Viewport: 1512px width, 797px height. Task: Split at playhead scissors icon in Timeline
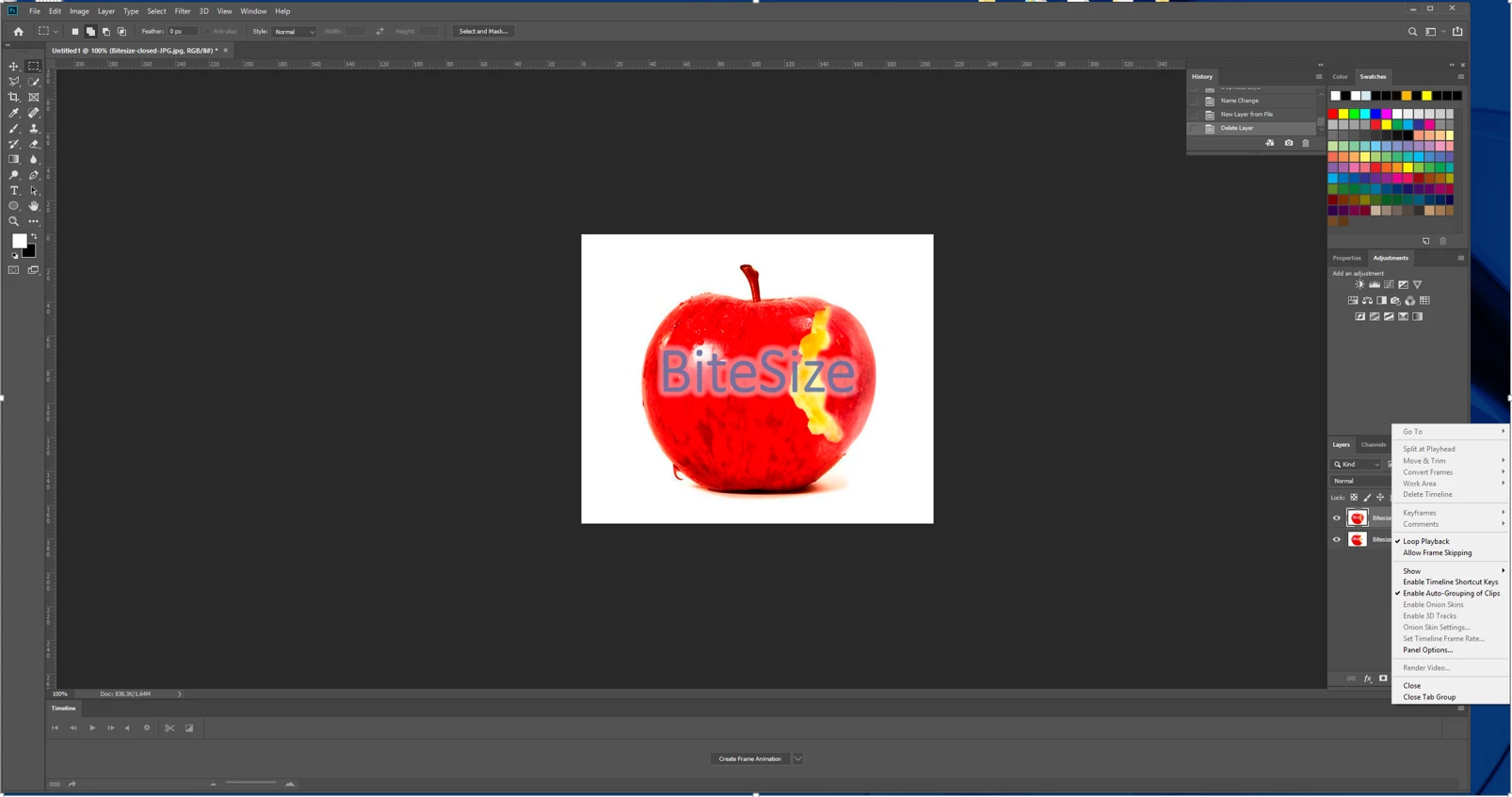click(169, 728)
